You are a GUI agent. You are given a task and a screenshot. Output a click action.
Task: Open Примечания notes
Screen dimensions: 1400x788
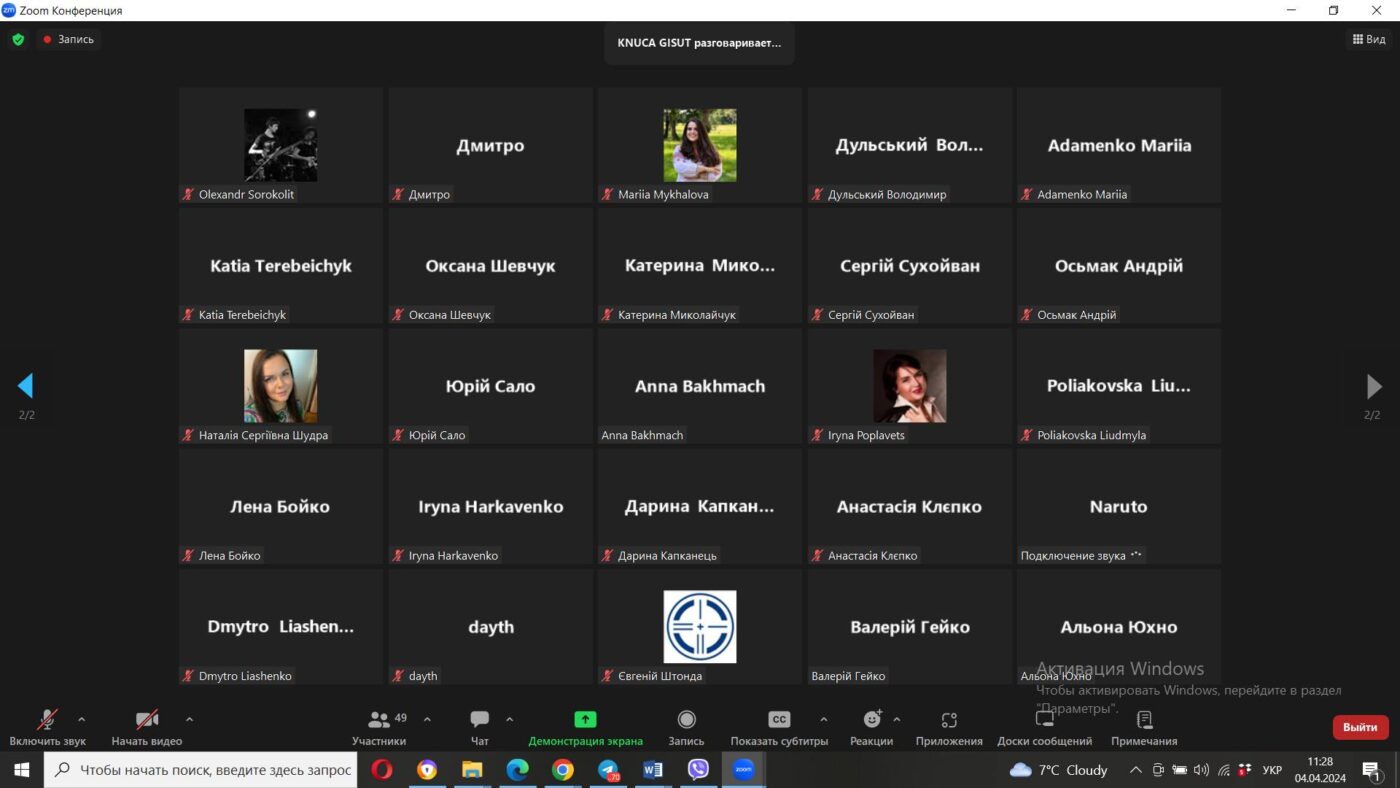tap(1144, 728)
